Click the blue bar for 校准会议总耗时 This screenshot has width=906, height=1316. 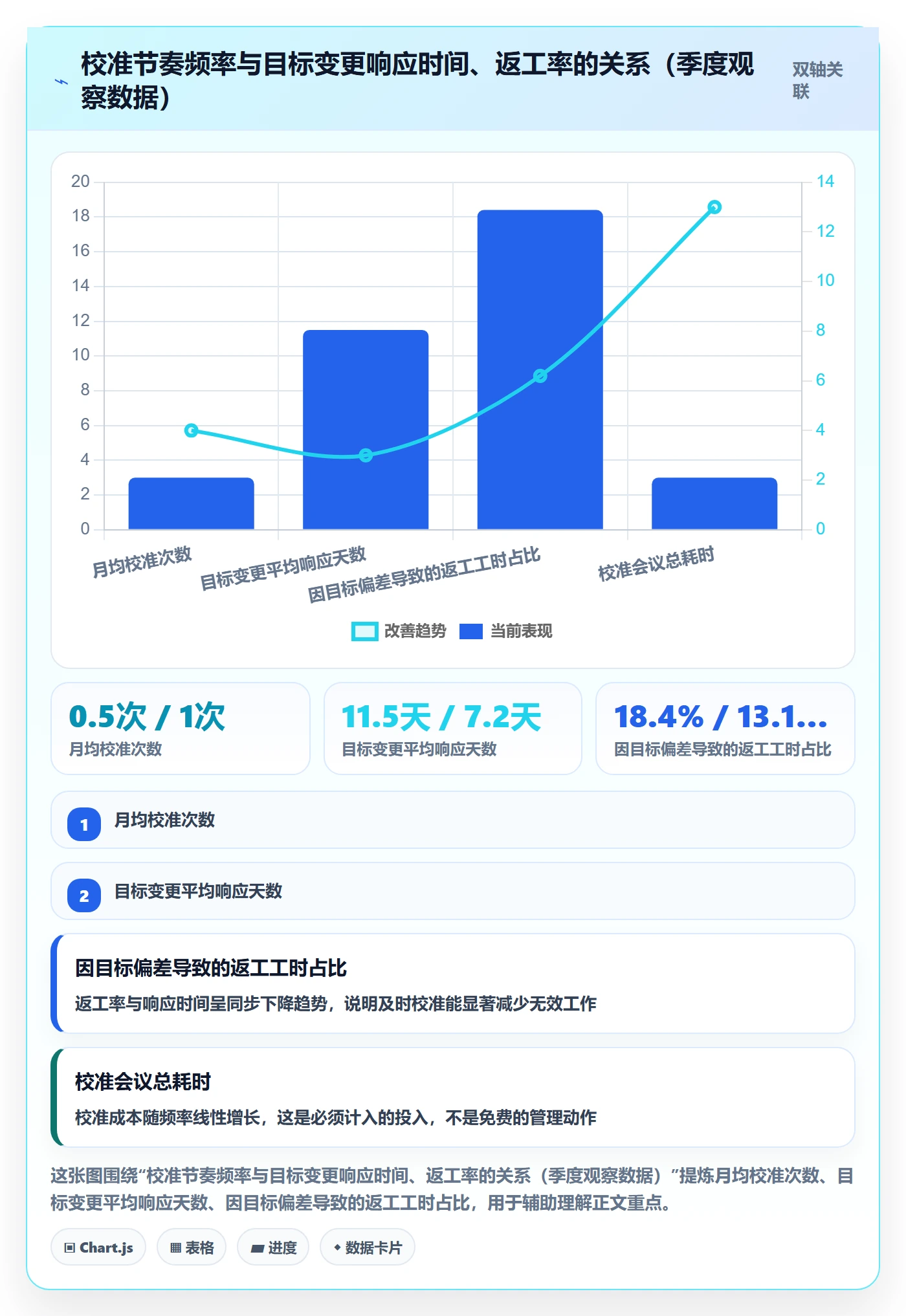coord(714,503)
